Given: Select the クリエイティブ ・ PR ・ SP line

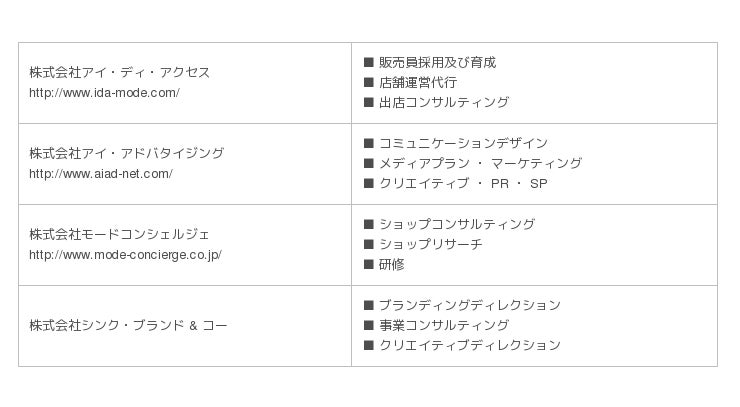Looking at the screenshot, I should click(463, 184).
